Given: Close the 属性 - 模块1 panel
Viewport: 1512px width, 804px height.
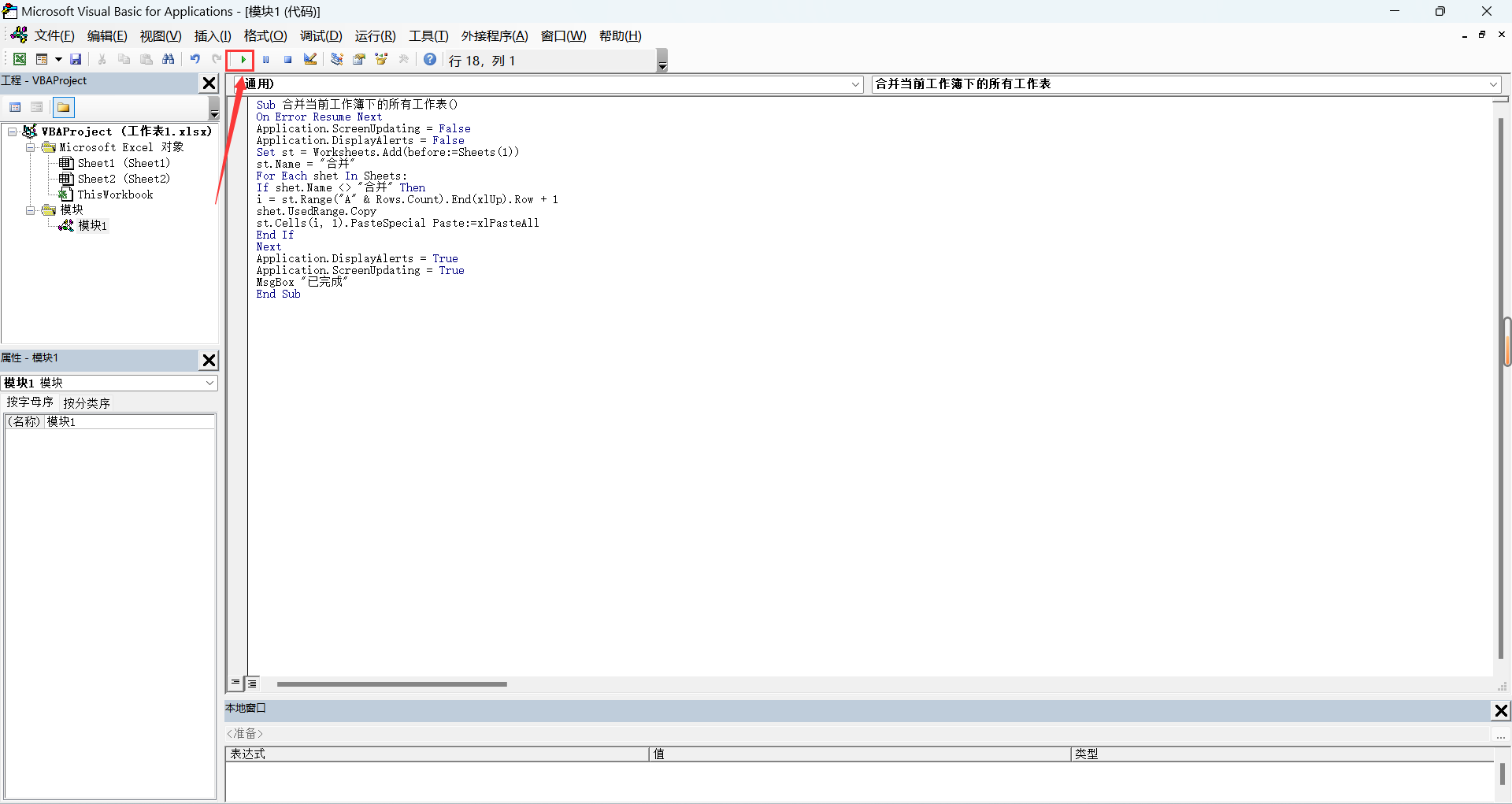Looking at the screenshot, I should [209, 360].
